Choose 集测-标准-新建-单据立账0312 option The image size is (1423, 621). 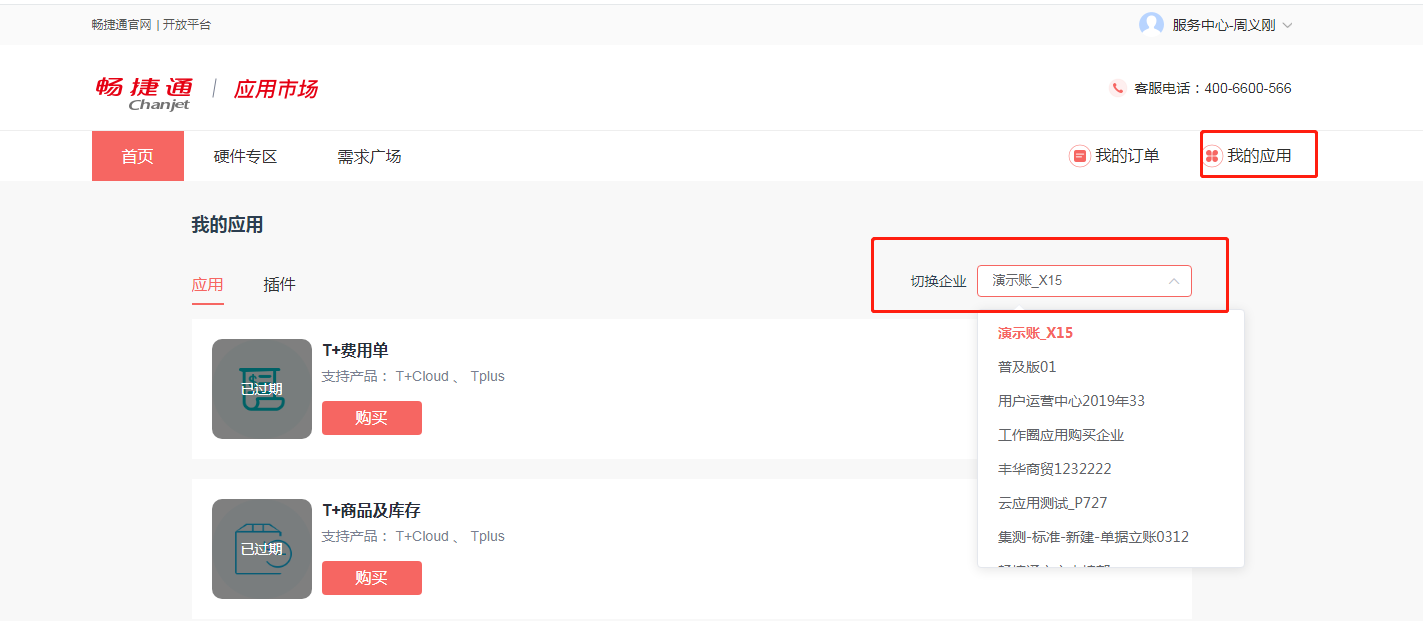[x=1093, y=537]
